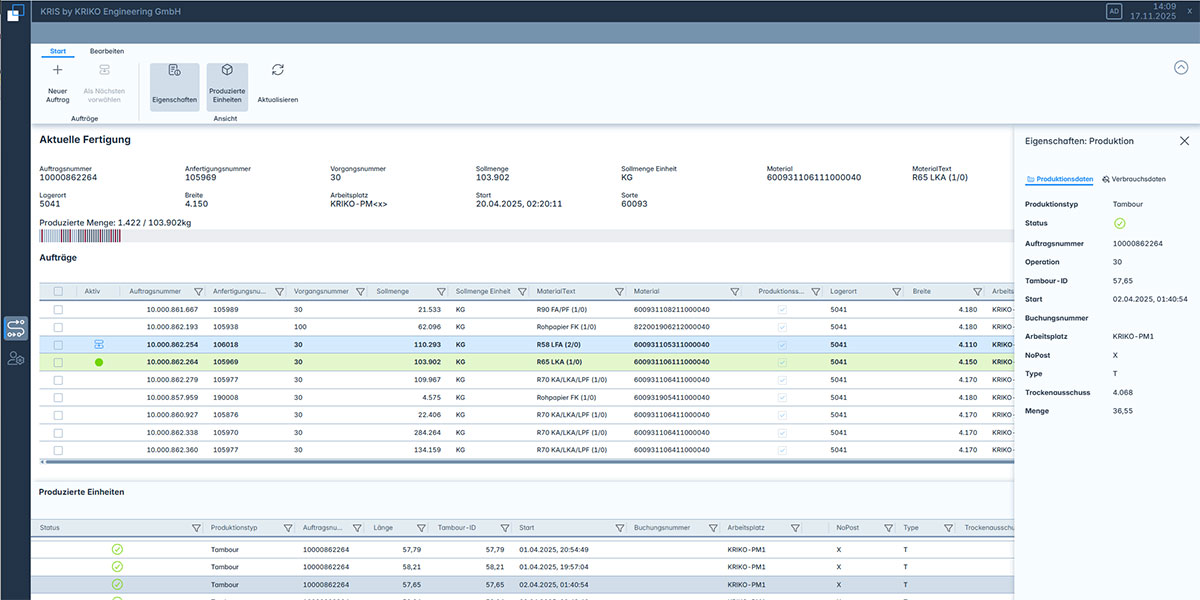Collapse the ribbon with the chevron button
Image resolution: width=1200 pixels, height=600 pixels.
[1180, 68]
